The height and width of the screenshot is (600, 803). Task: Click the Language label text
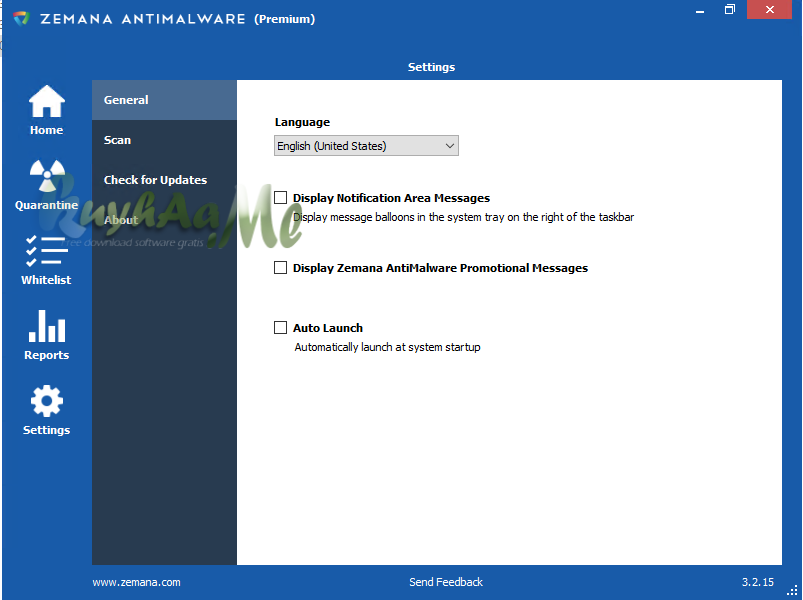click(302, 122)
